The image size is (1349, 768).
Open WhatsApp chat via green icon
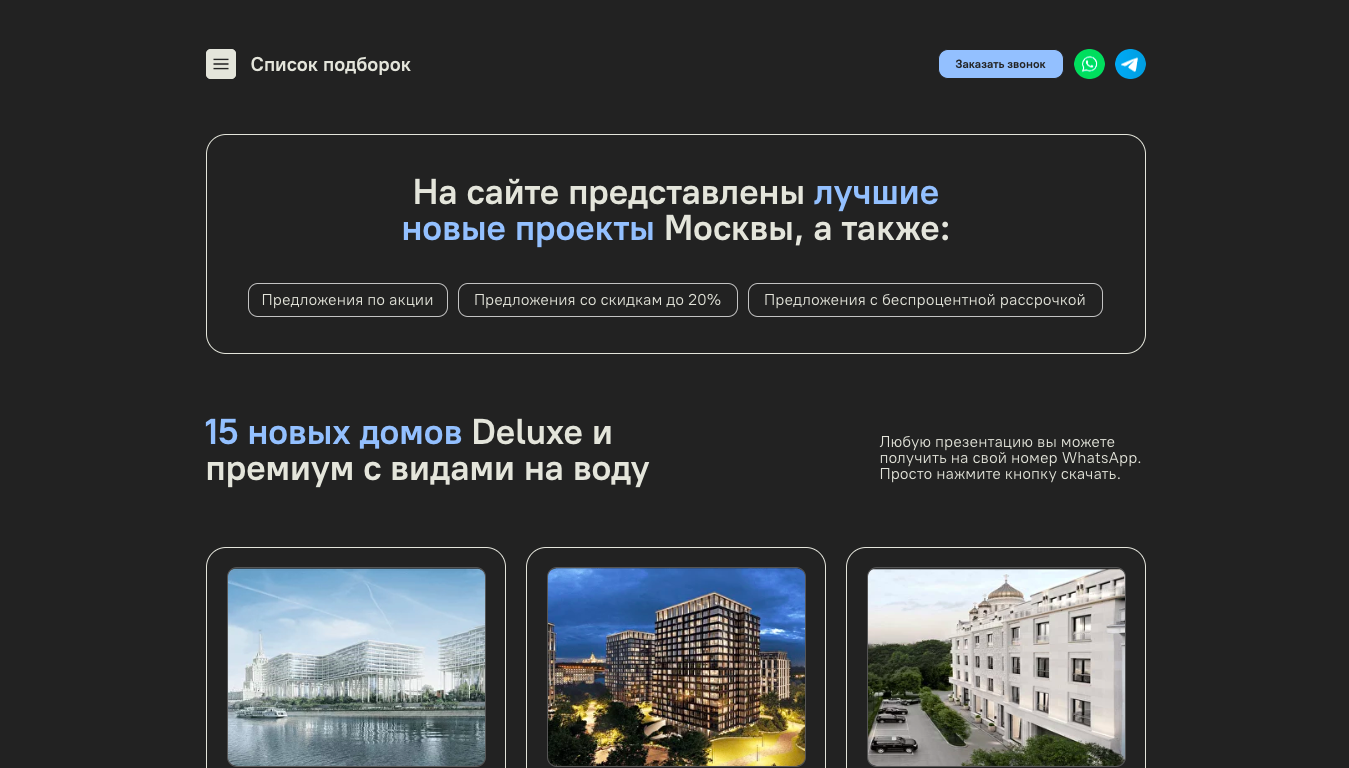[x=1089, y=64]
